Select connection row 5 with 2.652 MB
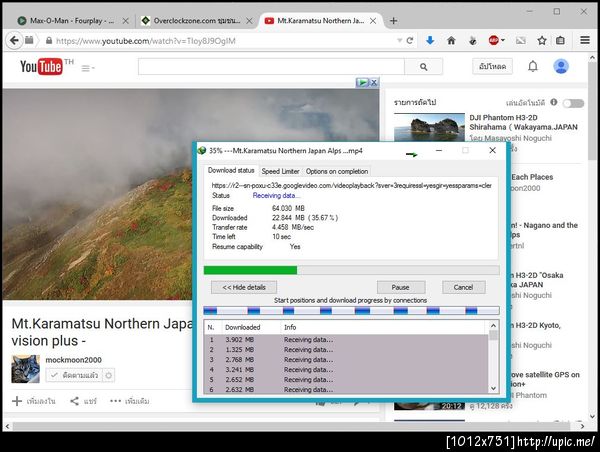 click(346, 379)
